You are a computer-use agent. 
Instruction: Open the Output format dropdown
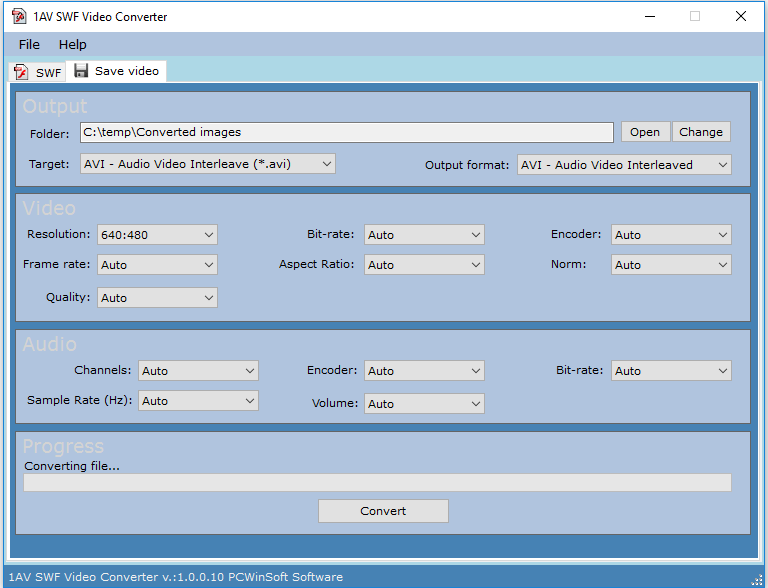pos(624,165)
